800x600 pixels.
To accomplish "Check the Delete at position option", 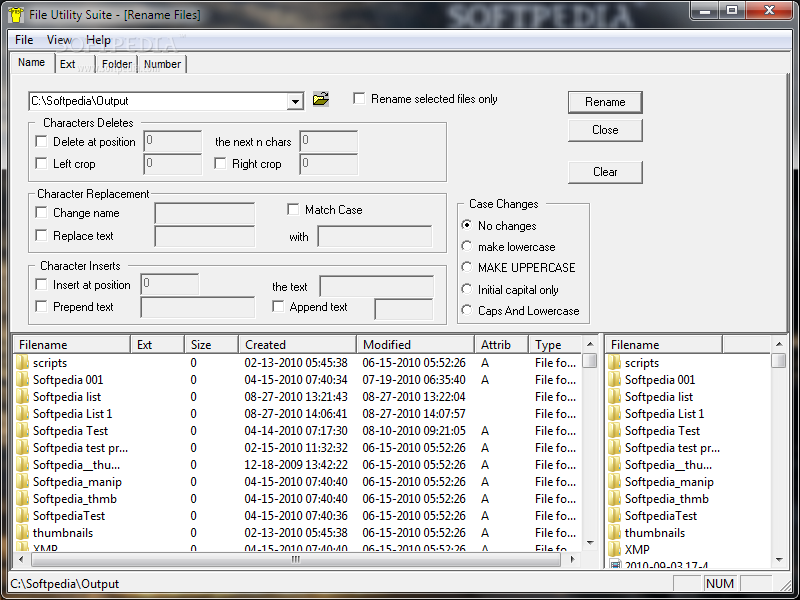I will point(41,141).
